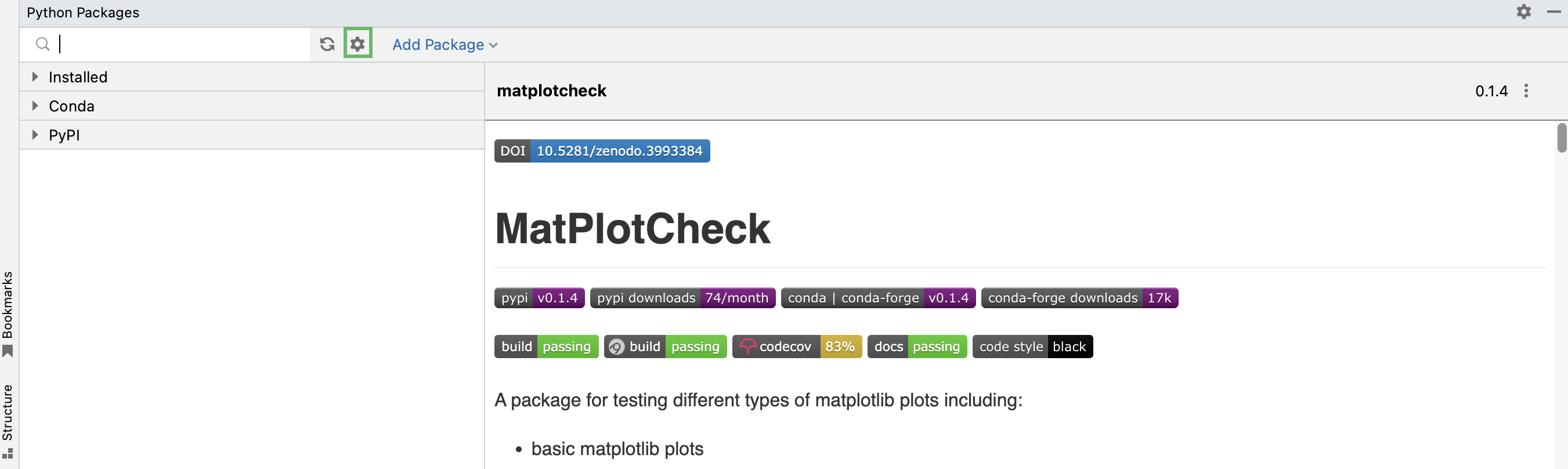Click the search magnifier icon
Viewport: 1568px width, 469px height.
[42, 44]
